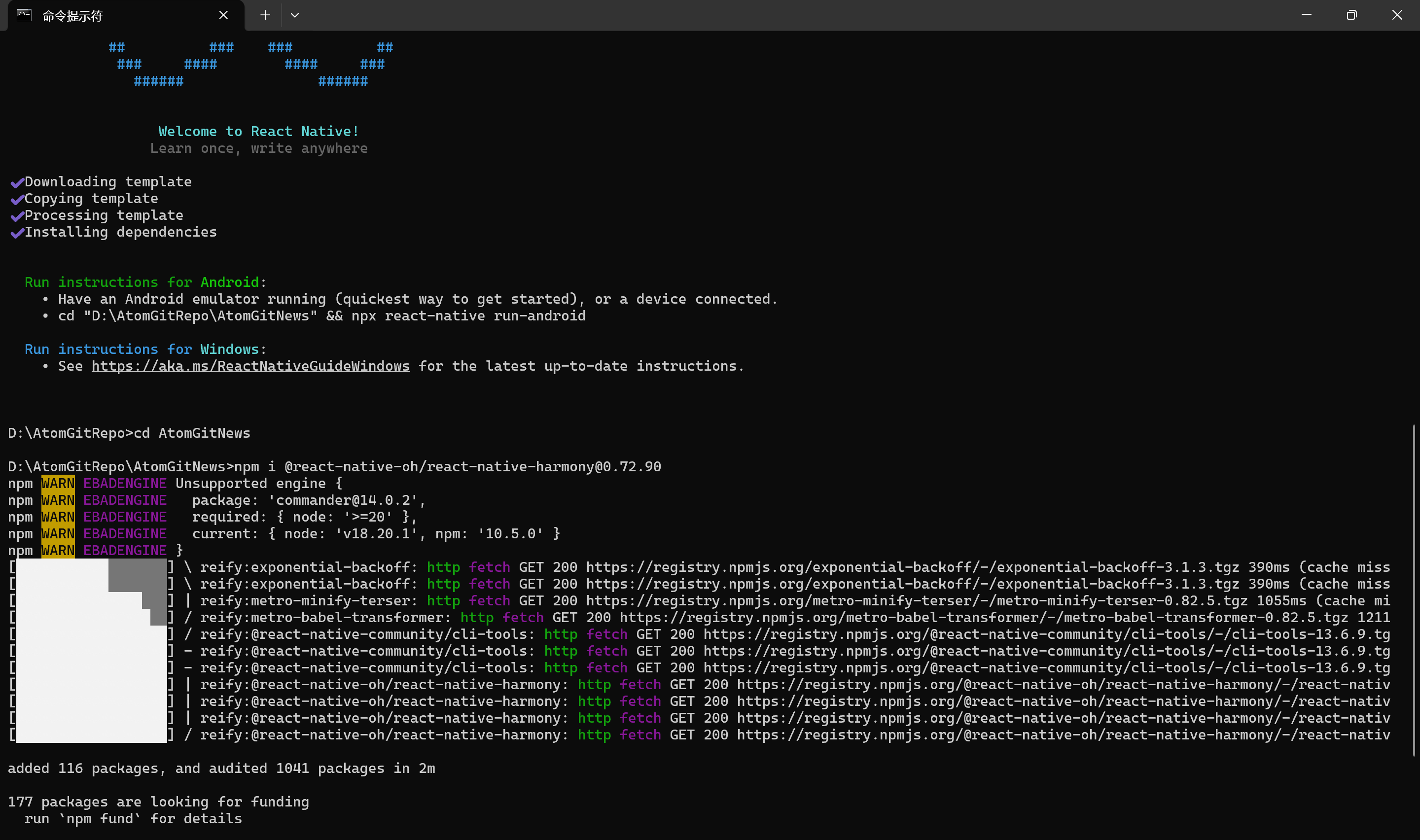Click the checkmark beside Installing dependencies
Screen dimensions: 1420x840
(x=17, y=233)
